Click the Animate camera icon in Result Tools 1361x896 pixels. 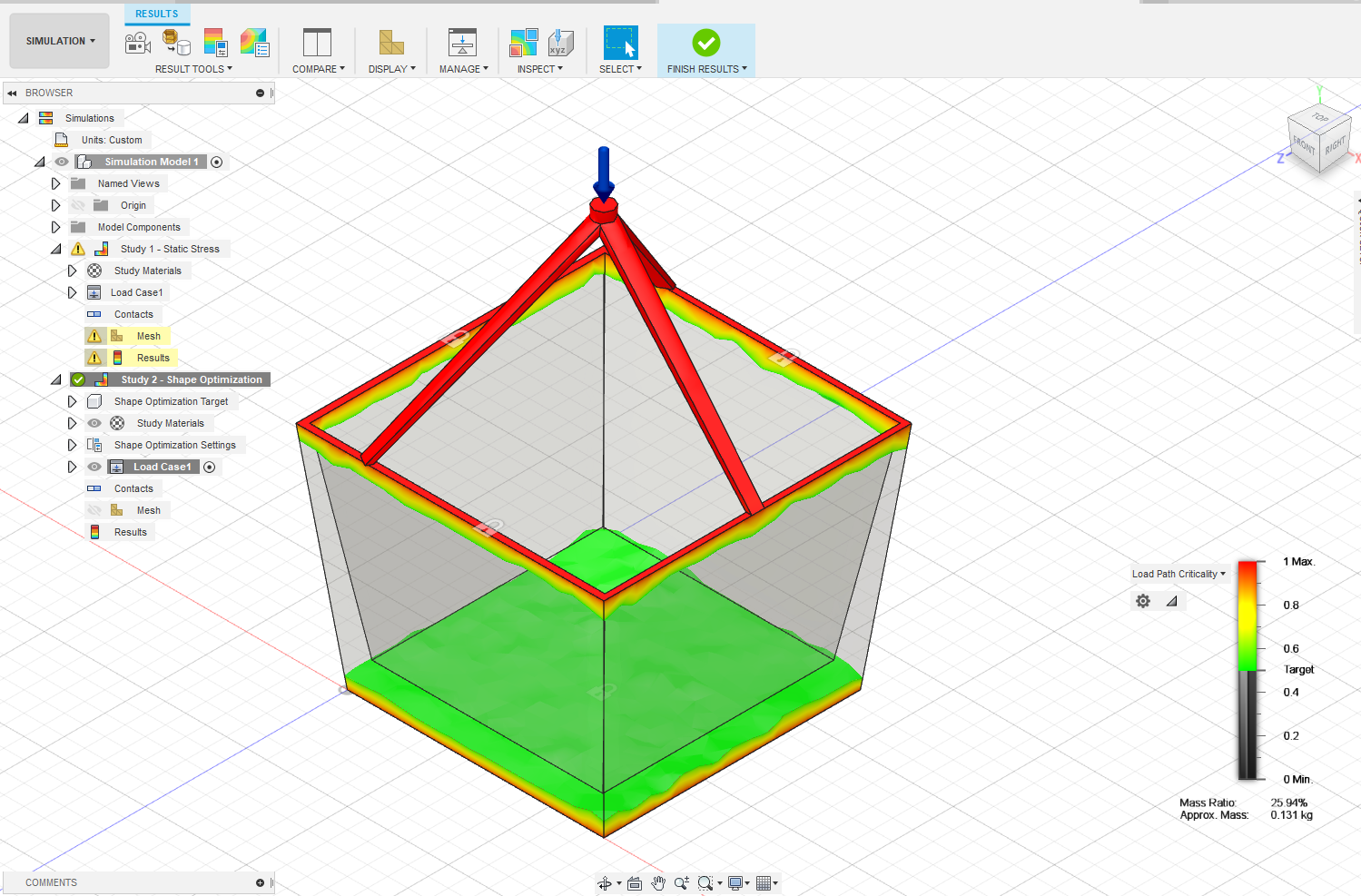(137, 43)
